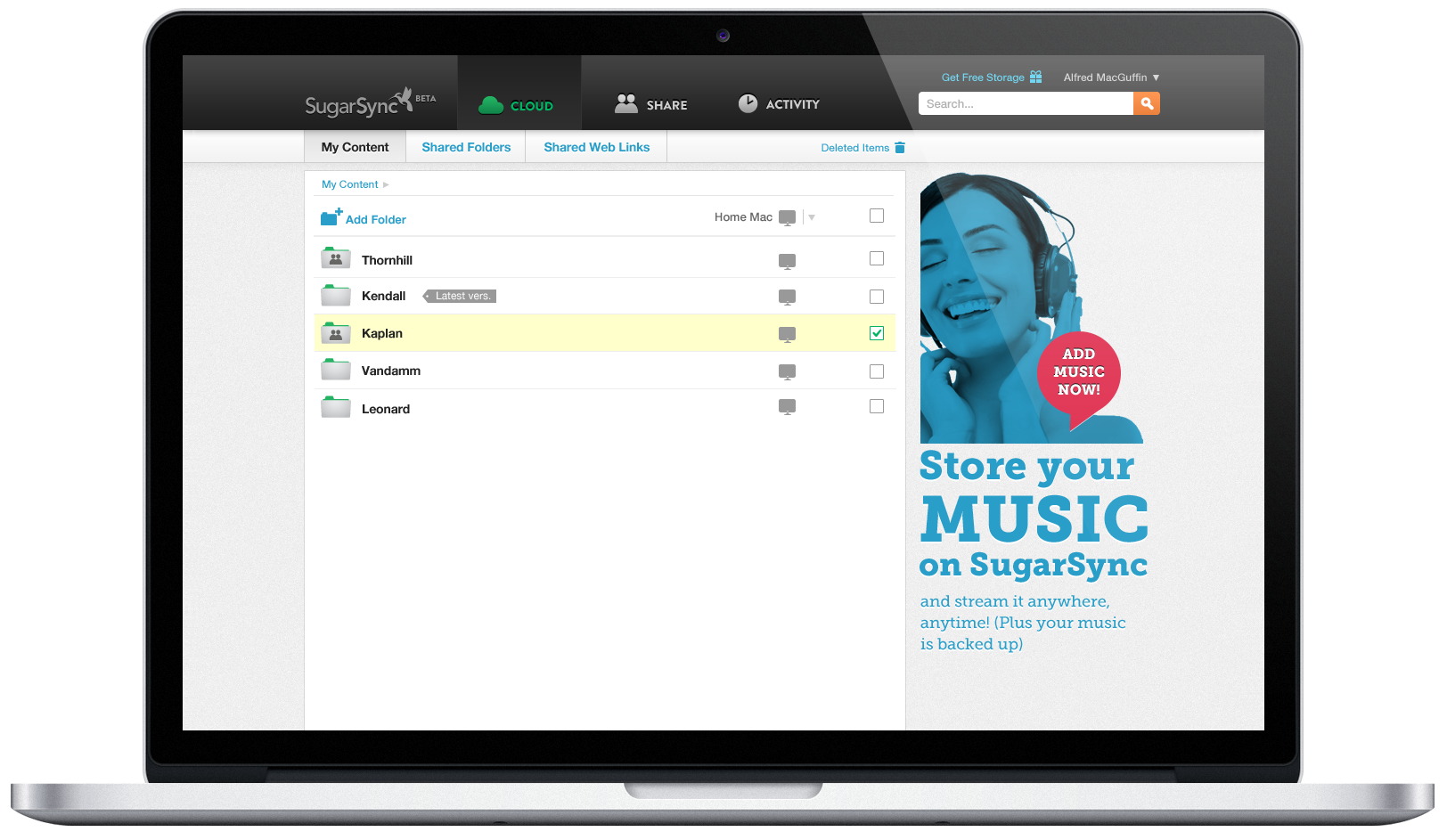The image size is (1447, 840).
Task: Toggle the select-all checkbox in header row
Action: [877, 216]
